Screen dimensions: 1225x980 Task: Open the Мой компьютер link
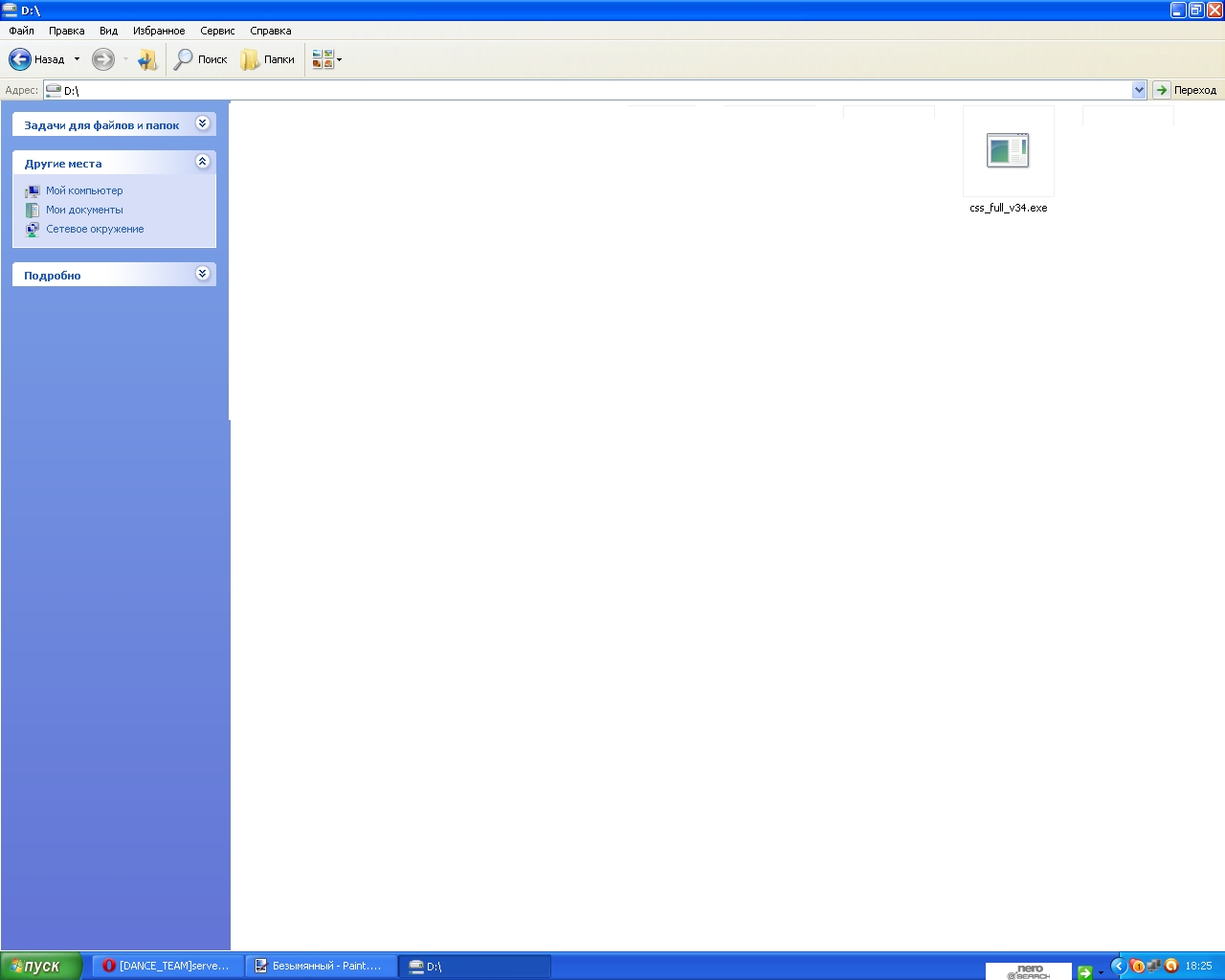[x=84, y=190]
